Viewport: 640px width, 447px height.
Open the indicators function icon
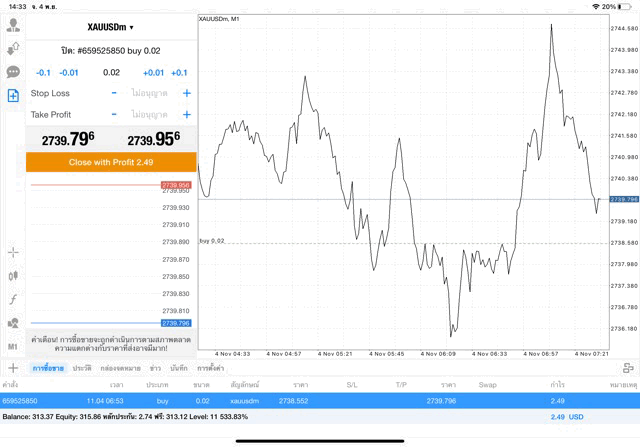(13, 299)
